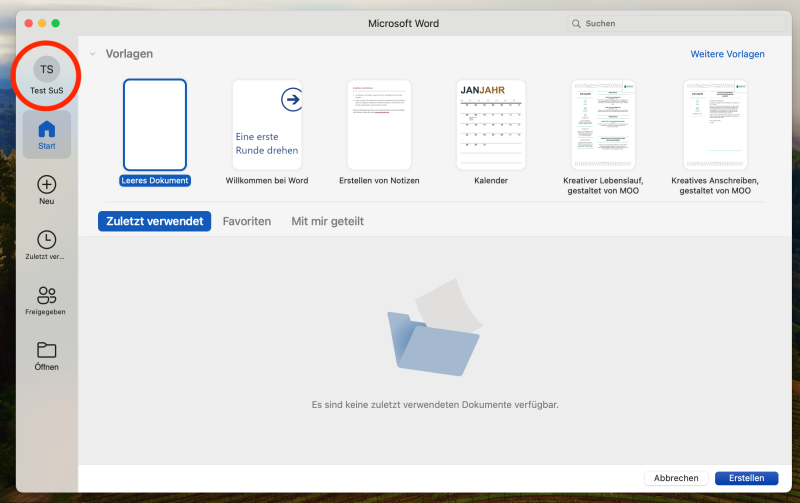The image size is (800, 503).
Task: Select the Kalender template thumbnail
Action: point(491,125)
